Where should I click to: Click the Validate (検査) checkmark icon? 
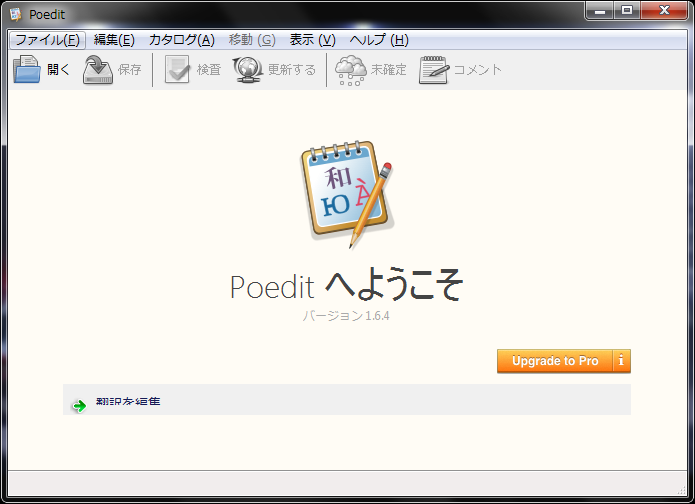tap(178, 70)
